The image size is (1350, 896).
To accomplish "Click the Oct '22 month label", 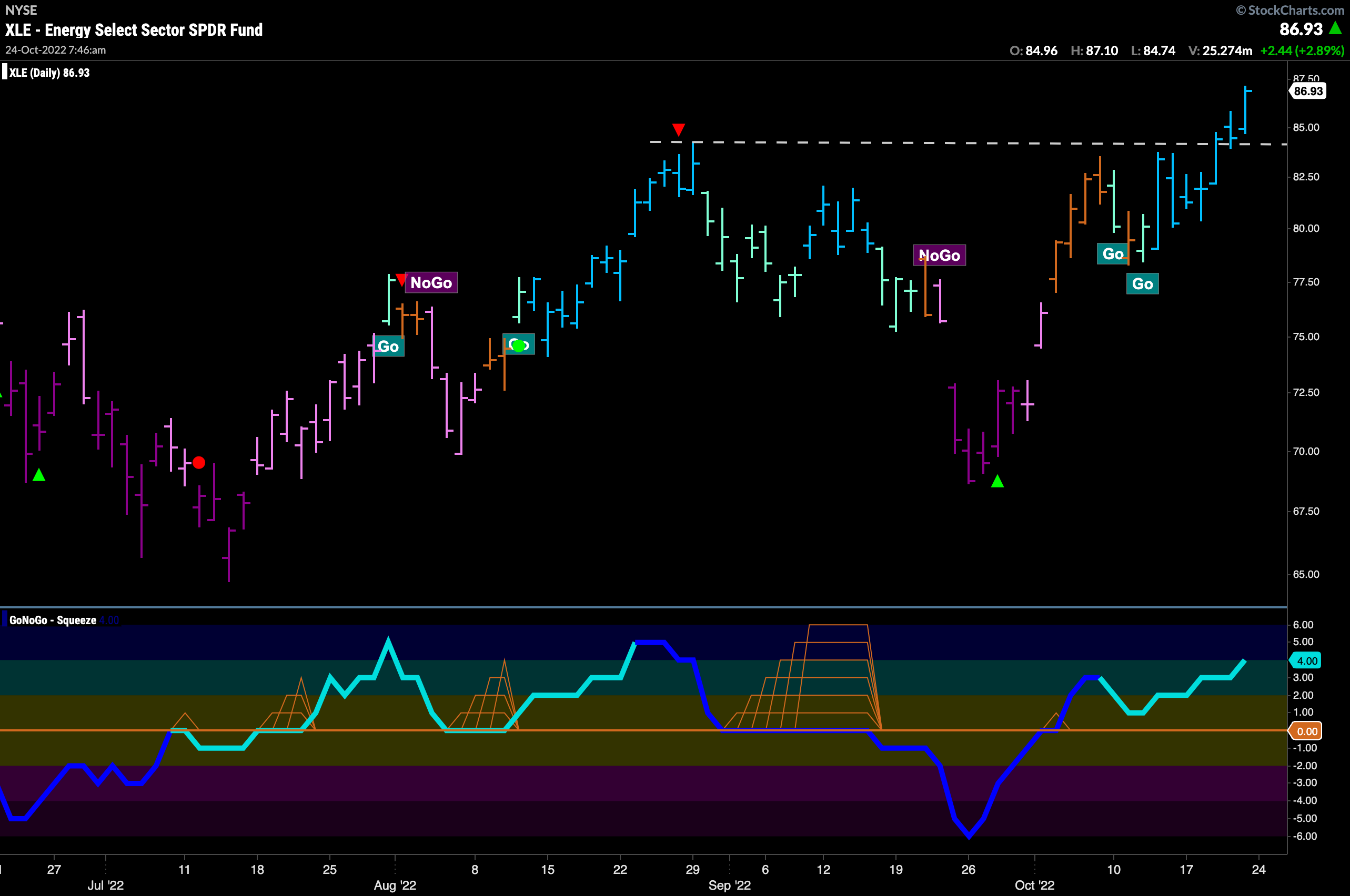I will click(1034, 885).
